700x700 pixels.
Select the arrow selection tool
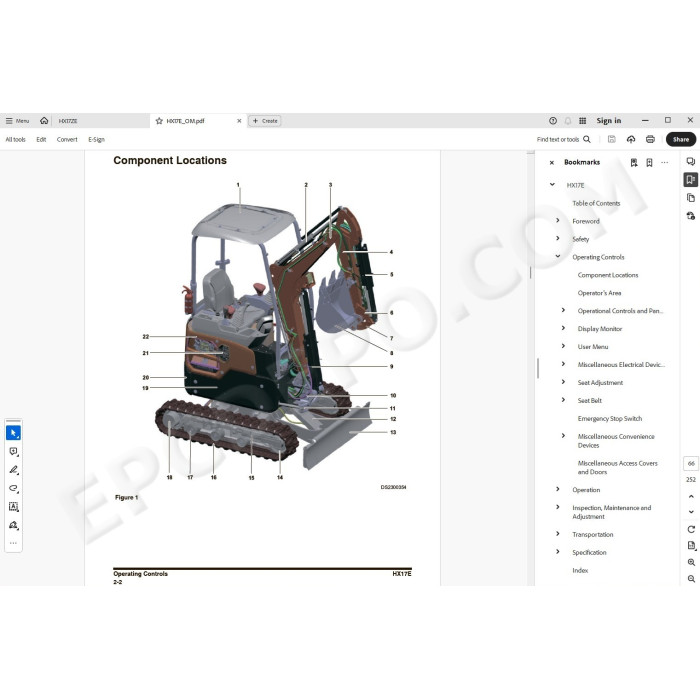pos(13,433)
